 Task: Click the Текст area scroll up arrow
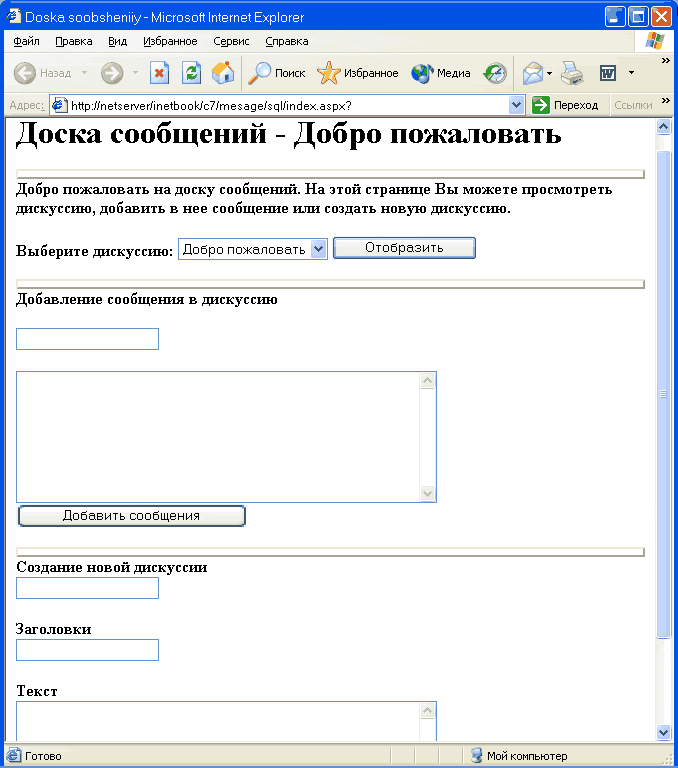tap(428, 711)
